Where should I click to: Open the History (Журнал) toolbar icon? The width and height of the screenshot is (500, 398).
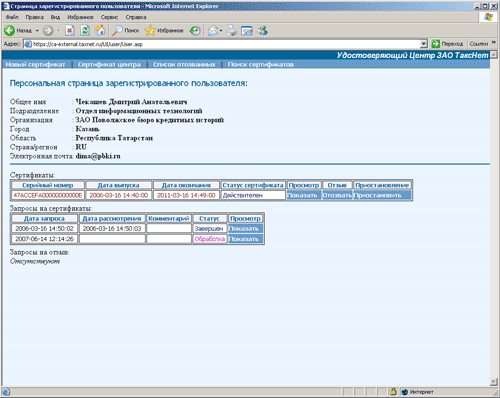pos(195,31)
